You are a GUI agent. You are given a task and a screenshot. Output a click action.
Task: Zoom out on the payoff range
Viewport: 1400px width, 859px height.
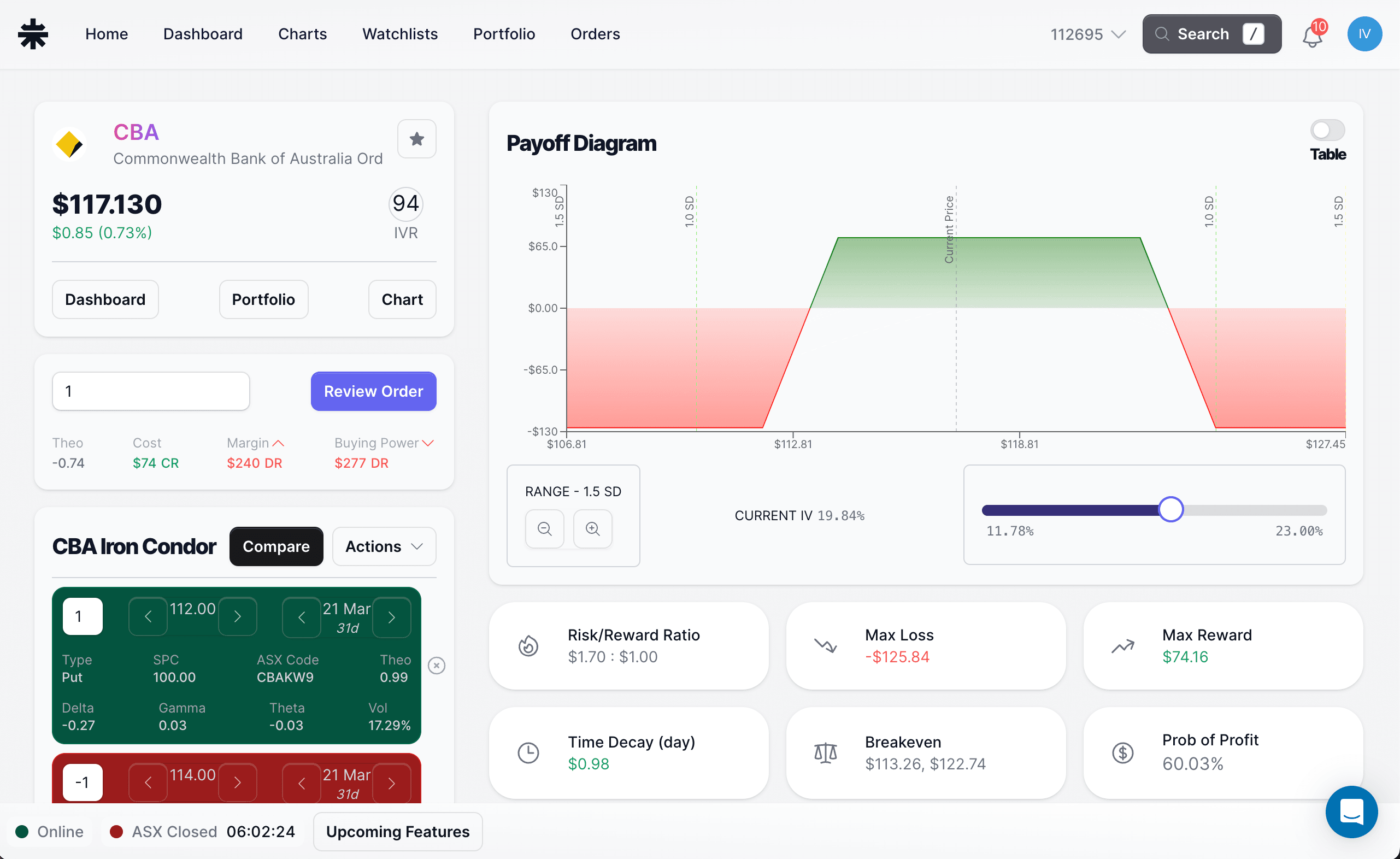tap(544, 528)
